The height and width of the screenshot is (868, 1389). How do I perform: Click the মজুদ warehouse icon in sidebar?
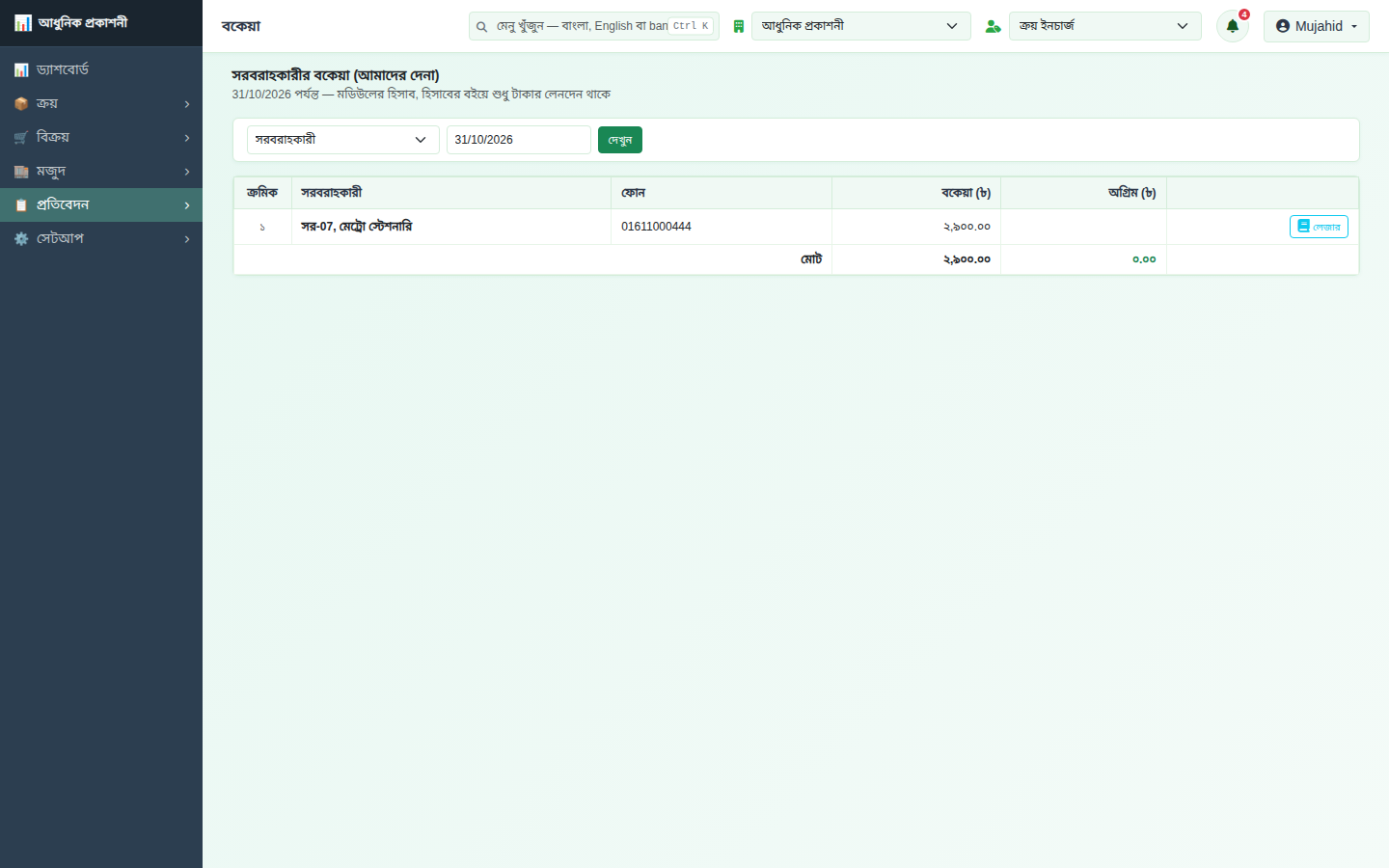click(21, 172)
